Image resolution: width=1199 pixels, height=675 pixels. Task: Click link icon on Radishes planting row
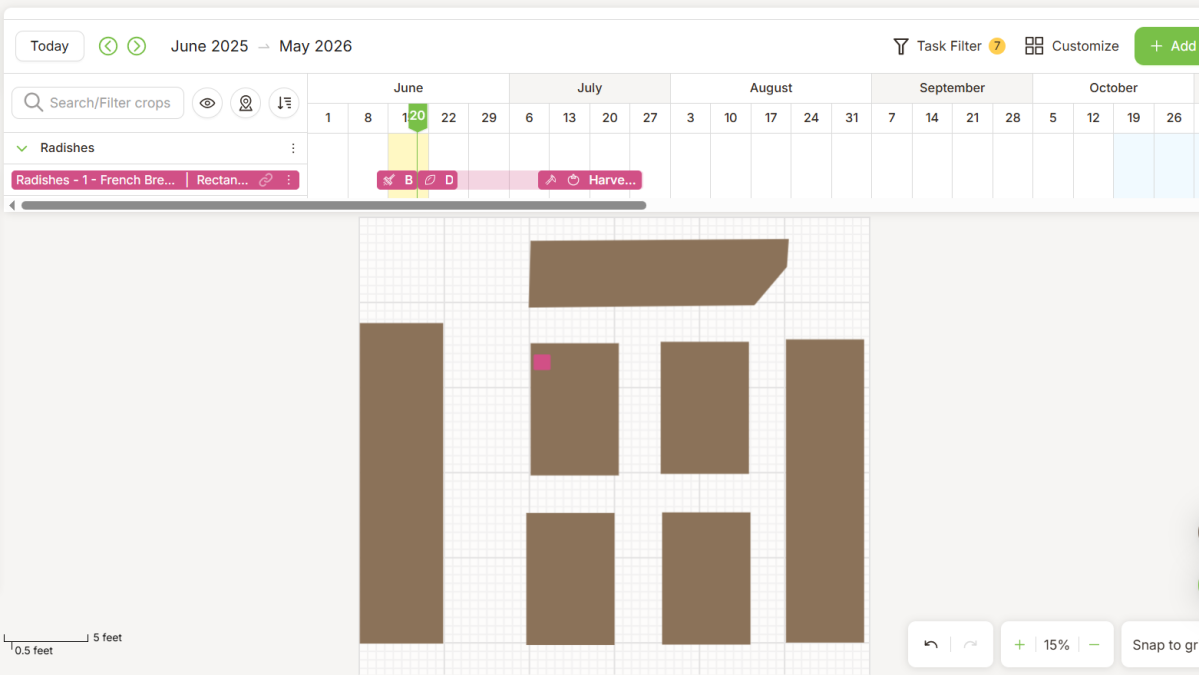[x=266, y=180]
